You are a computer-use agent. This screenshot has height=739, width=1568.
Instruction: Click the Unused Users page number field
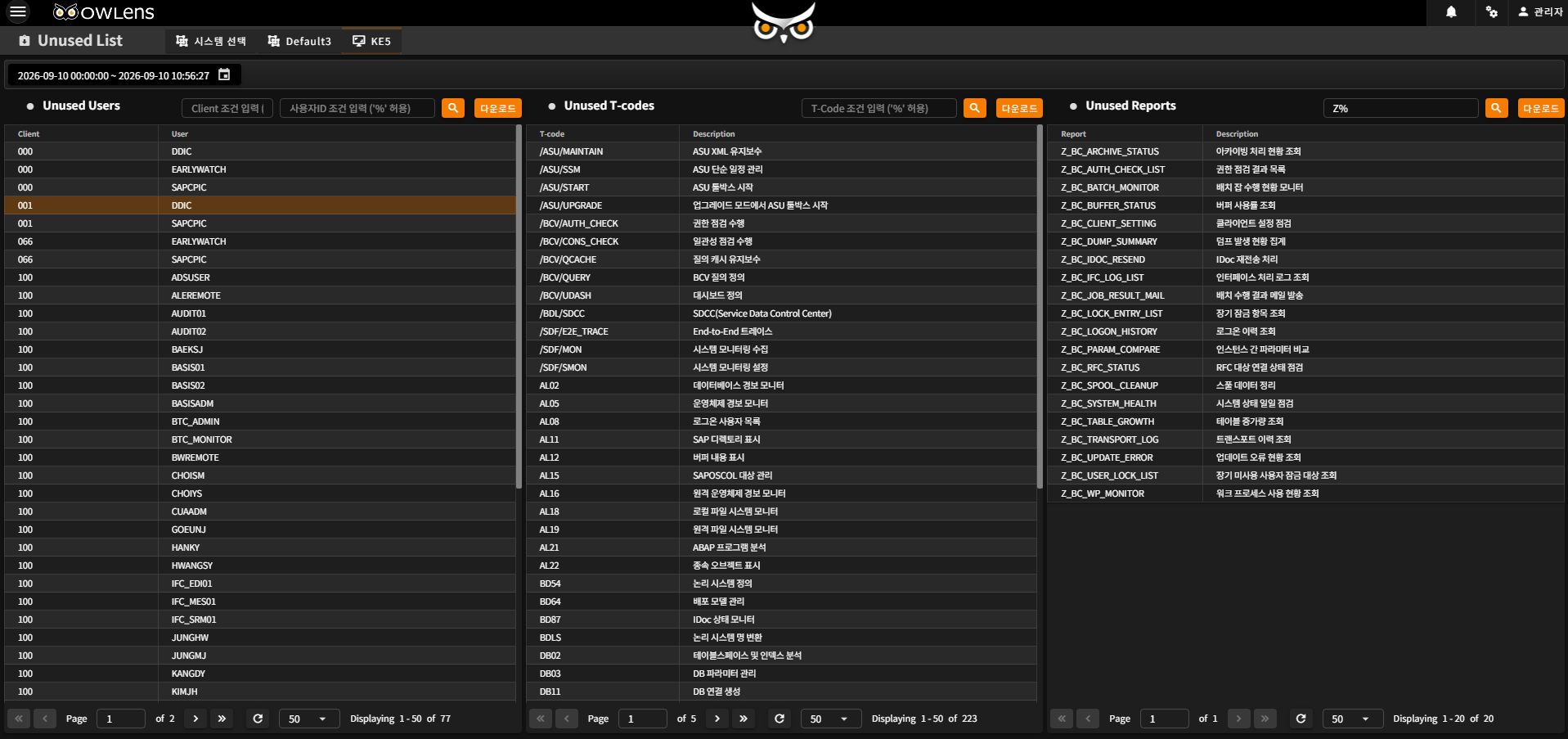121,719
